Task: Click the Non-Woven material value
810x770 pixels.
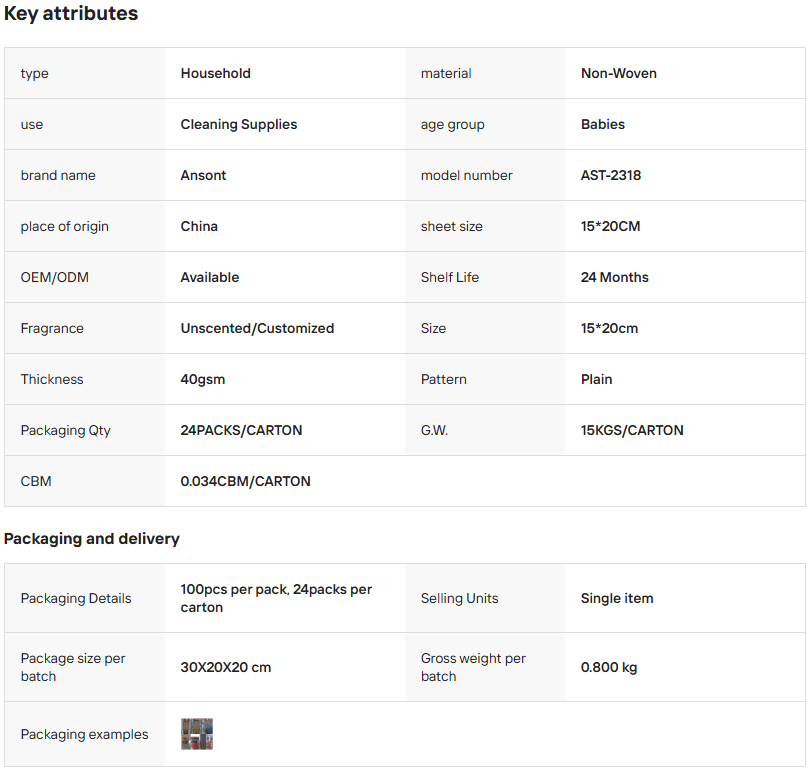Action: pyautogui.click(x=618, y=73)
